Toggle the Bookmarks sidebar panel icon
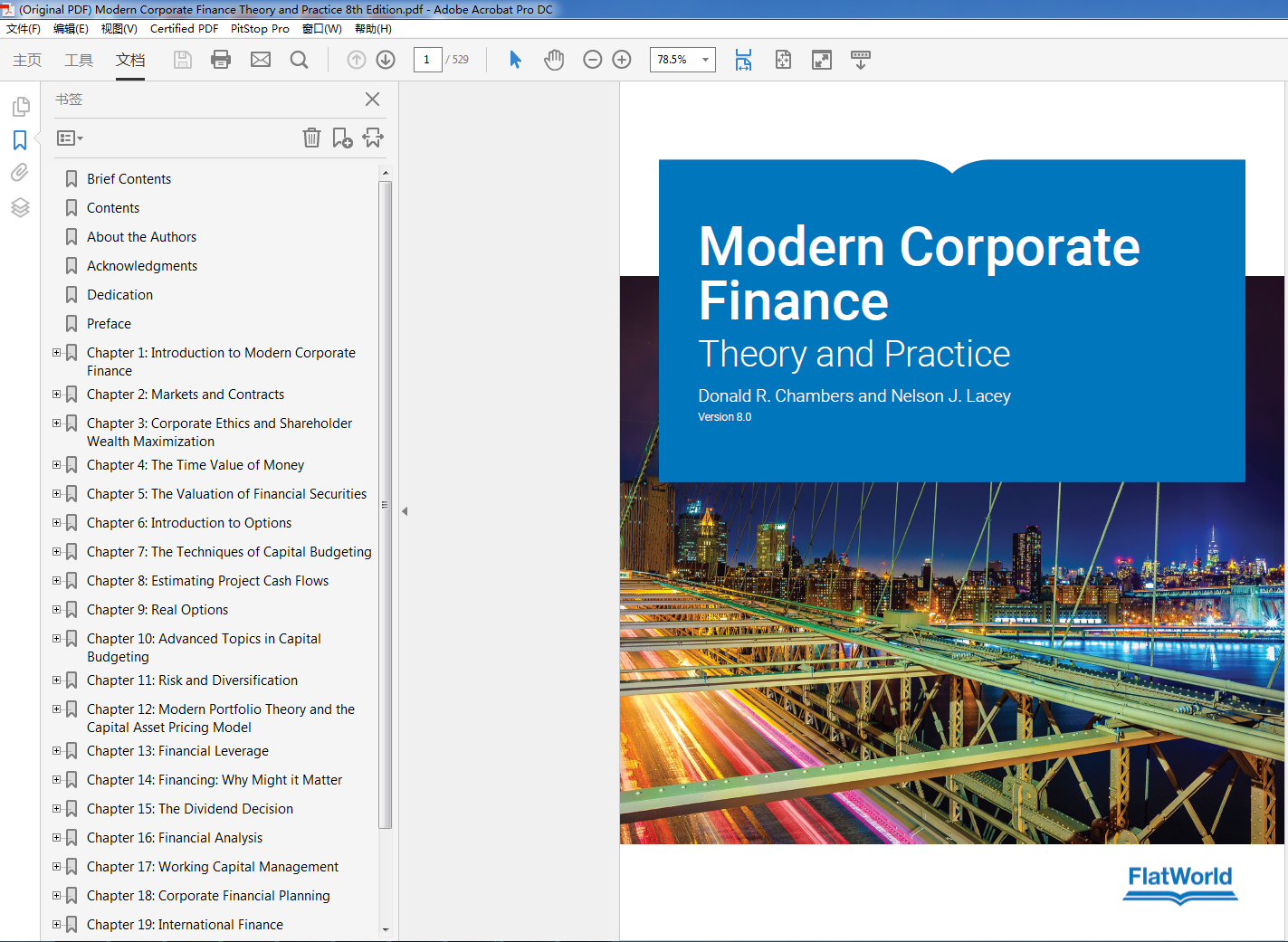Viewport: 1288px width, 942px height. coord(20,140)
